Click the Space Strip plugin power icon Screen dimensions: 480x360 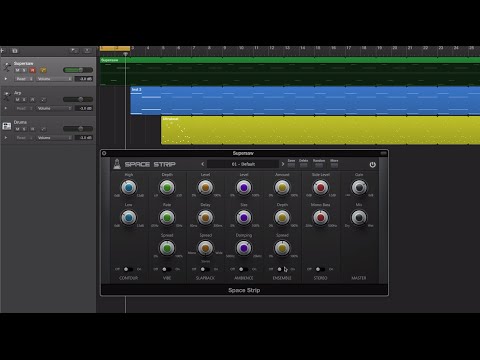tap(372, 164)
